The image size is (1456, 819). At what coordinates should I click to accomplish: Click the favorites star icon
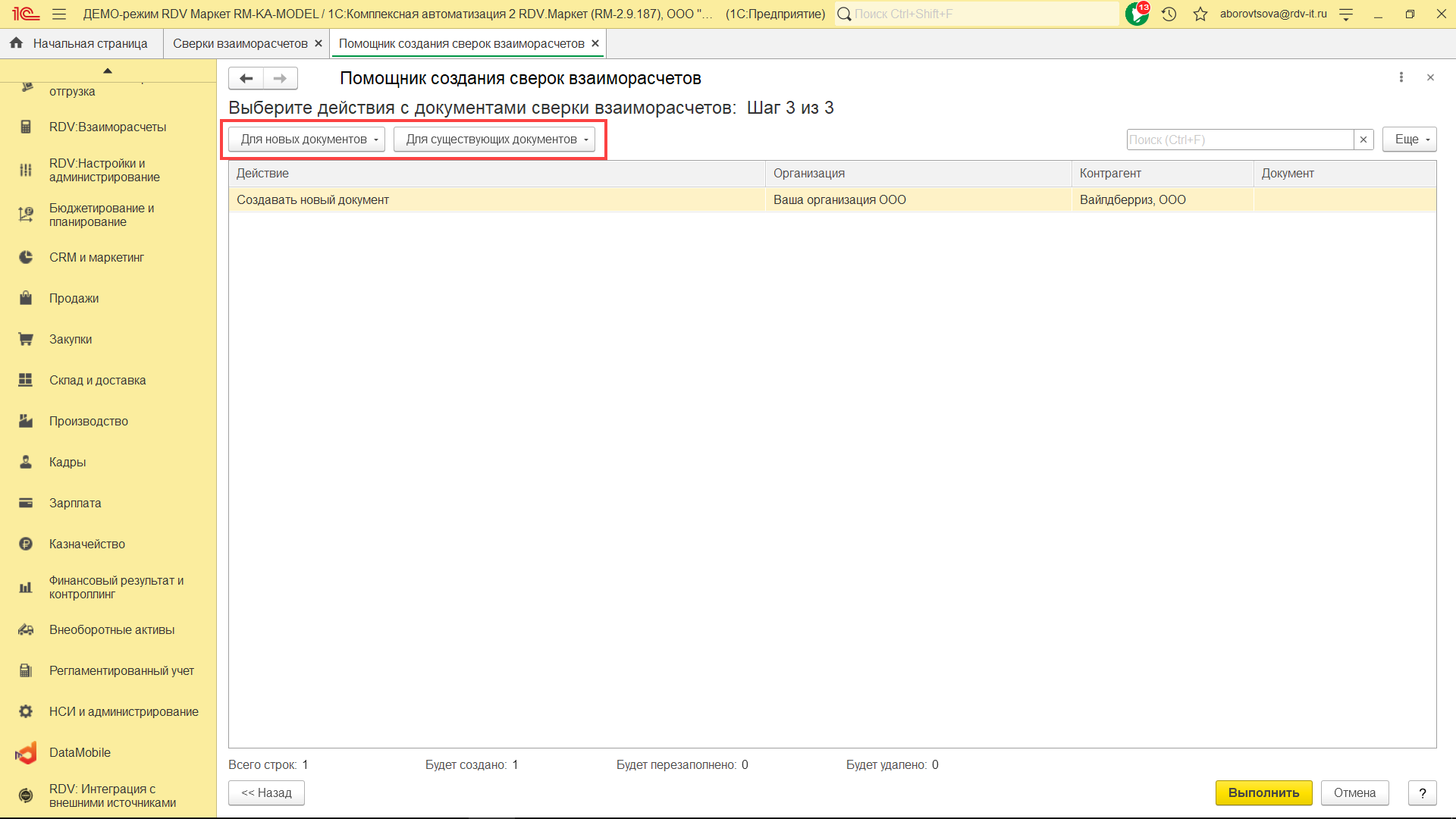[x=1200, y=14]
